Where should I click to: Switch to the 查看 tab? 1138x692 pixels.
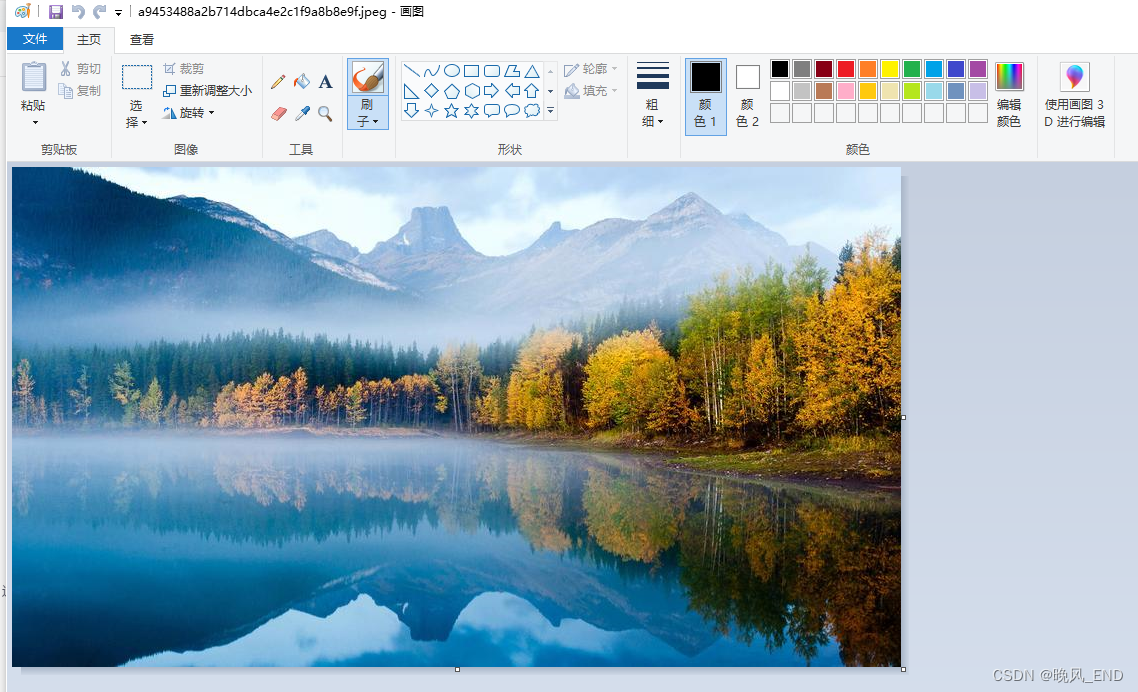click(140, 38)
